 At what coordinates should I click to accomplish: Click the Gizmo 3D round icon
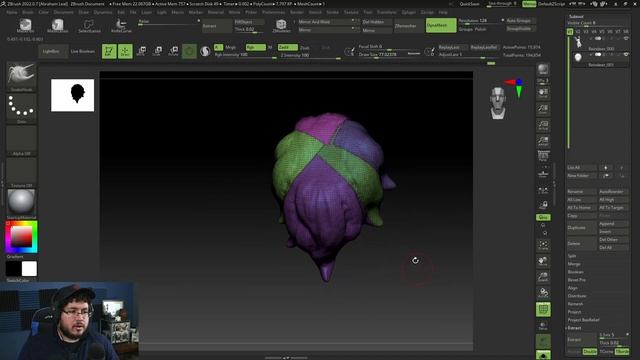tap(189, 51)
